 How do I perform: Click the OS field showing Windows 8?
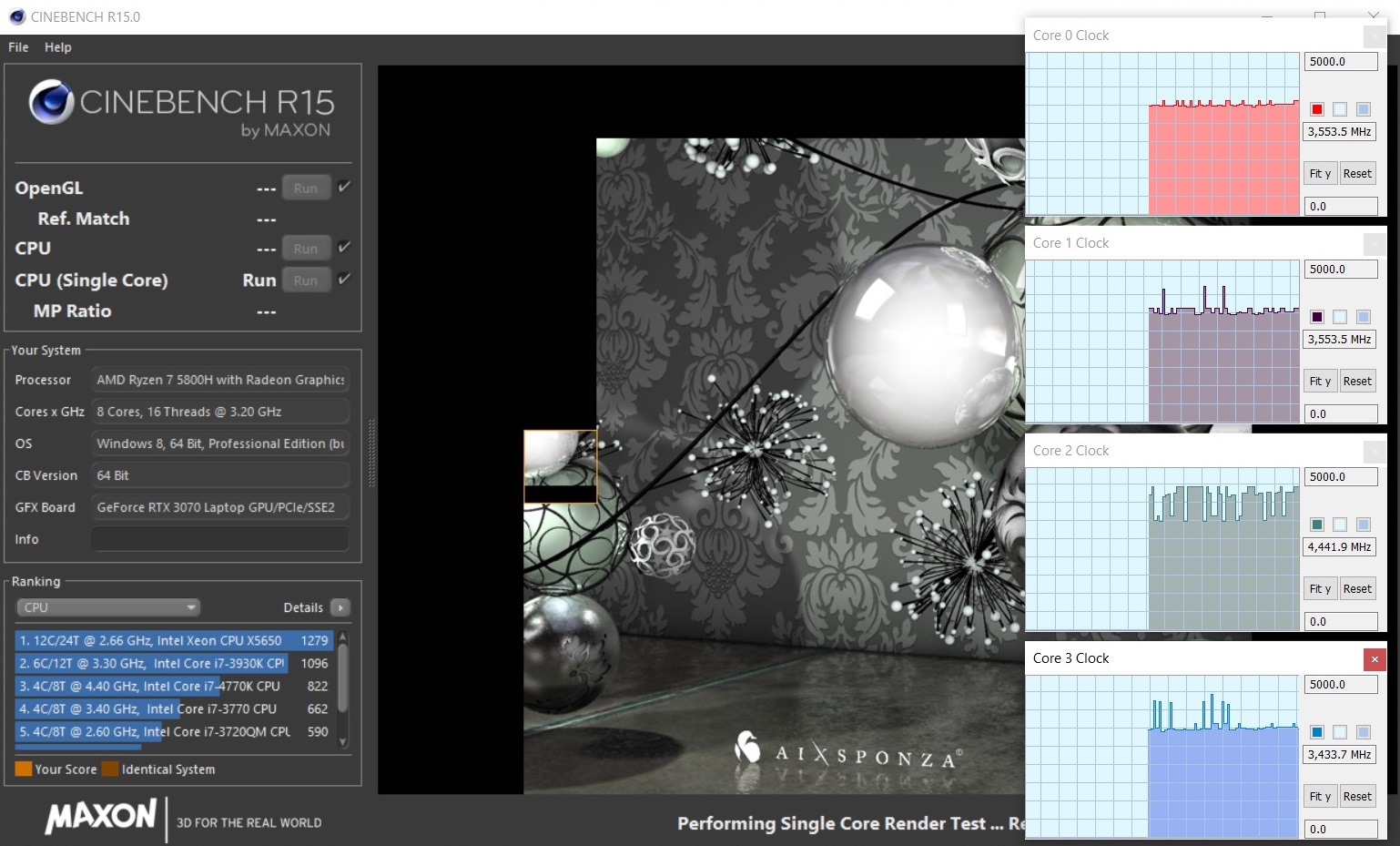coord(220,443)
